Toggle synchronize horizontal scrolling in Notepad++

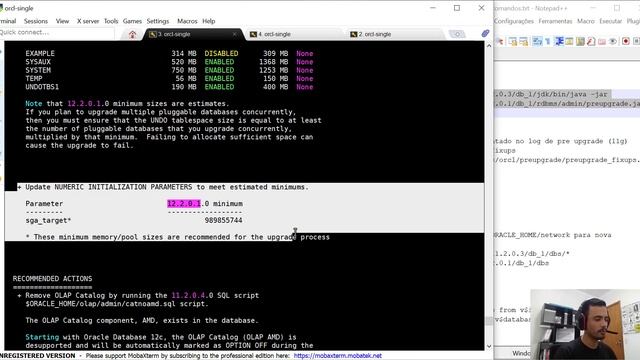[523, 41]
